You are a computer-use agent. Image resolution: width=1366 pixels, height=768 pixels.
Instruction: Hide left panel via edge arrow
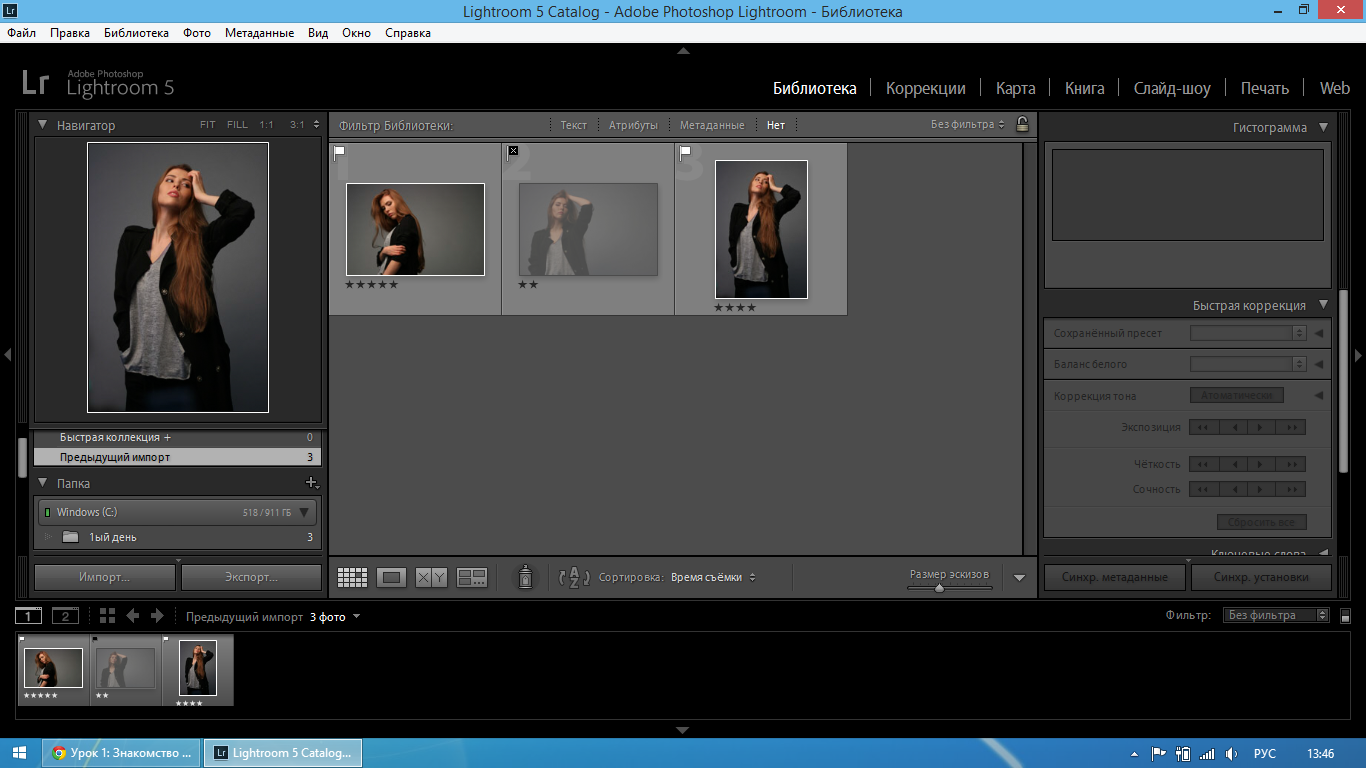tap(7, 355)
